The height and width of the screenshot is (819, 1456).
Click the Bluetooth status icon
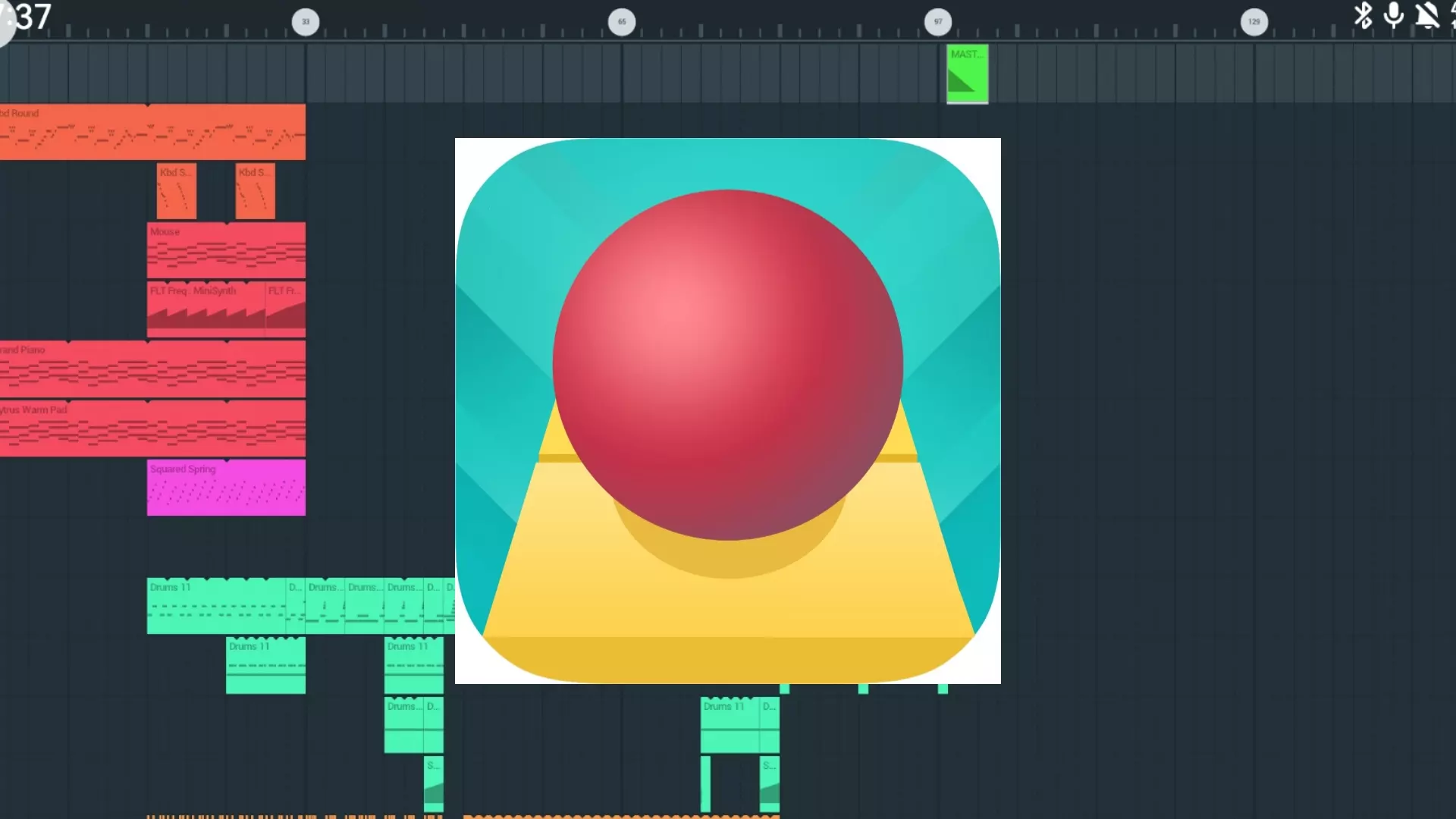1363,15
